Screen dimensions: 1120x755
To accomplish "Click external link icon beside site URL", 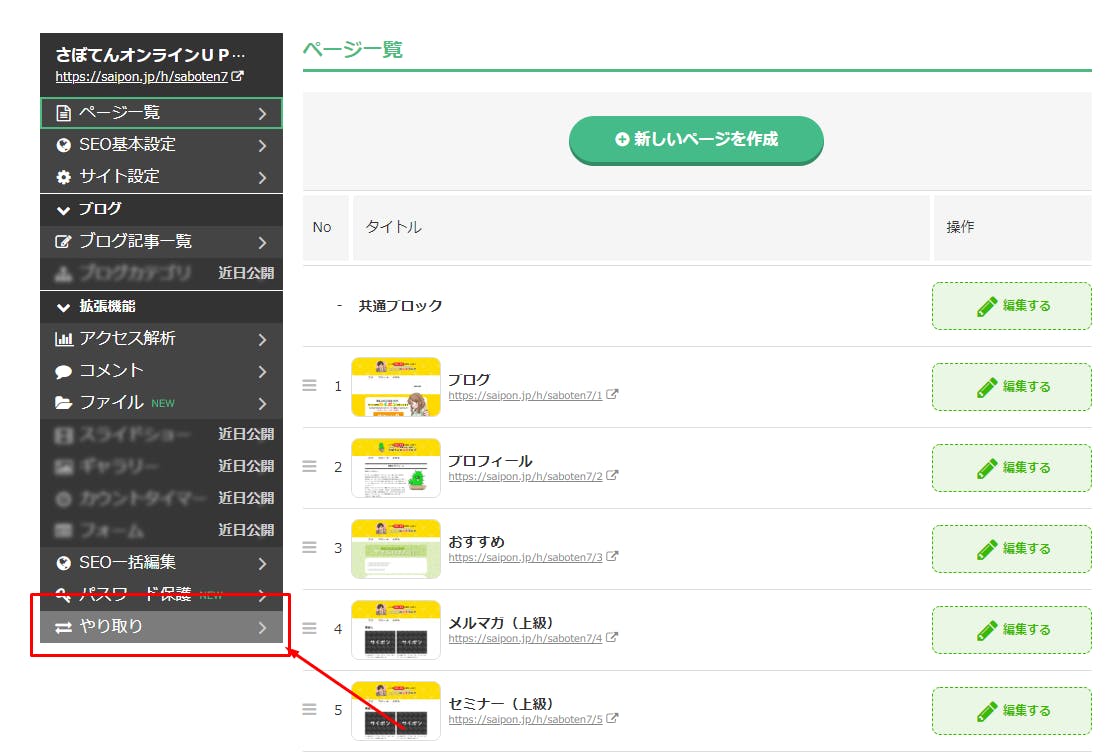I will [238, 76].
